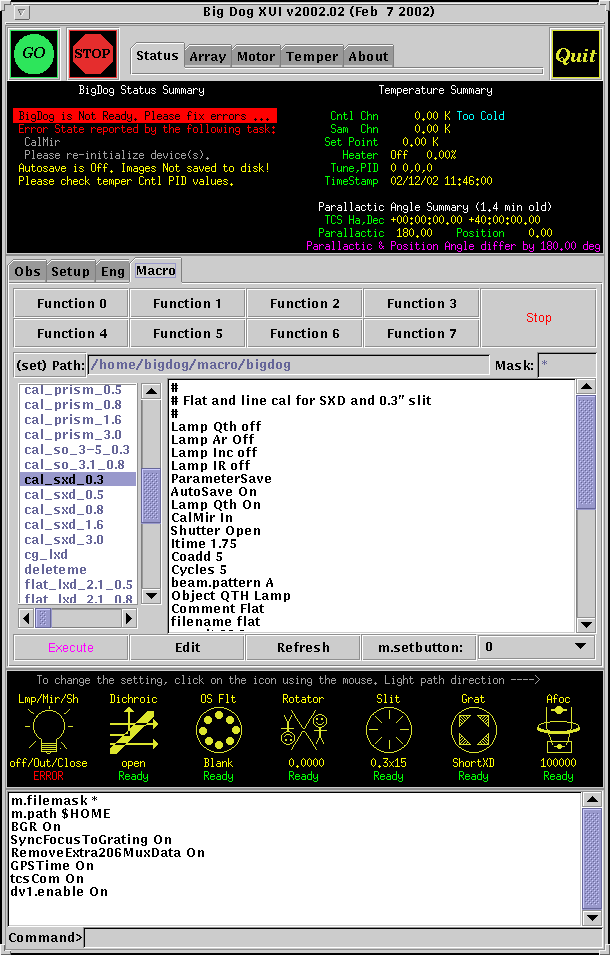Screen dimensions: 610x955
Task: Switch to the Obs tab
Action: pyautogui.click(x=27, y=272)
